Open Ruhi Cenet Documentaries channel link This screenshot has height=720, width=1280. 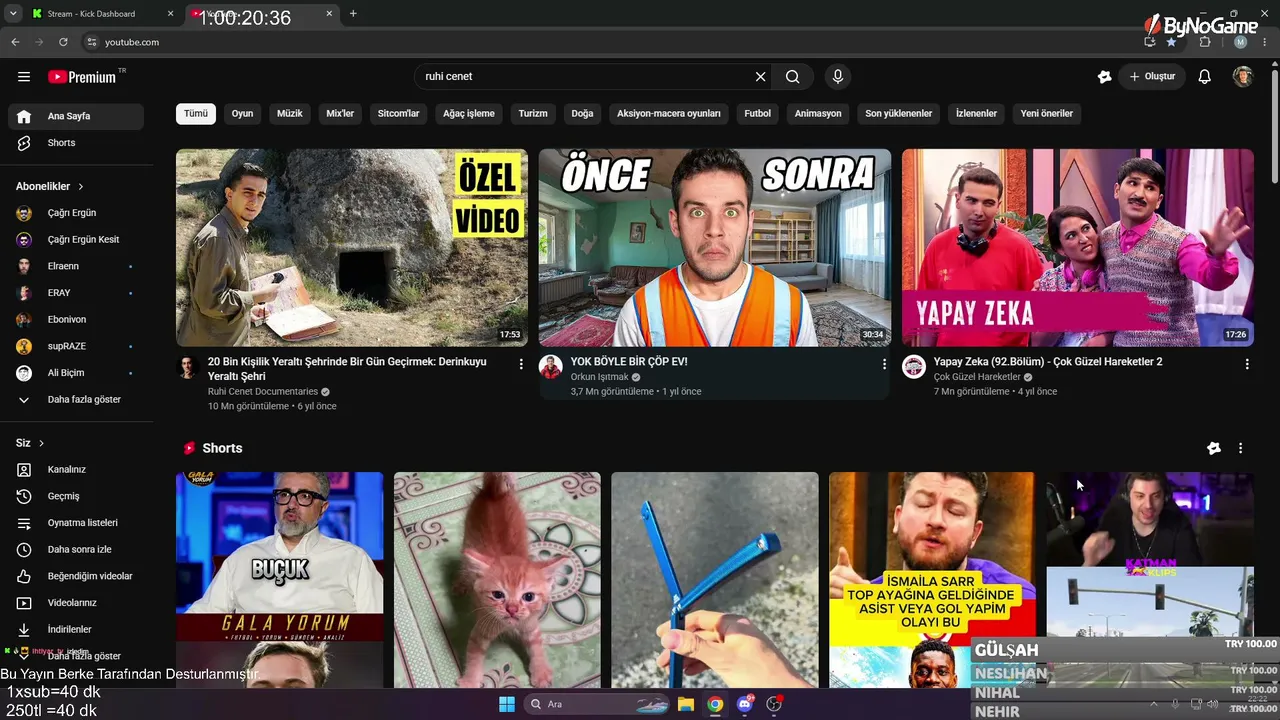click(263, 392)
